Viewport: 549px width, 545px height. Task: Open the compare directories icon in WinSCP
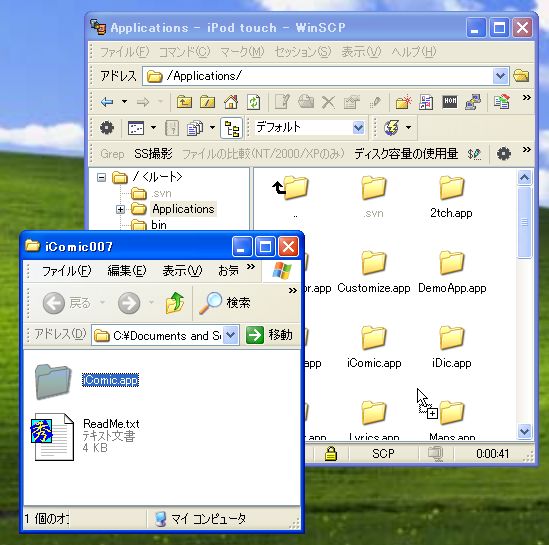point(426,102)
